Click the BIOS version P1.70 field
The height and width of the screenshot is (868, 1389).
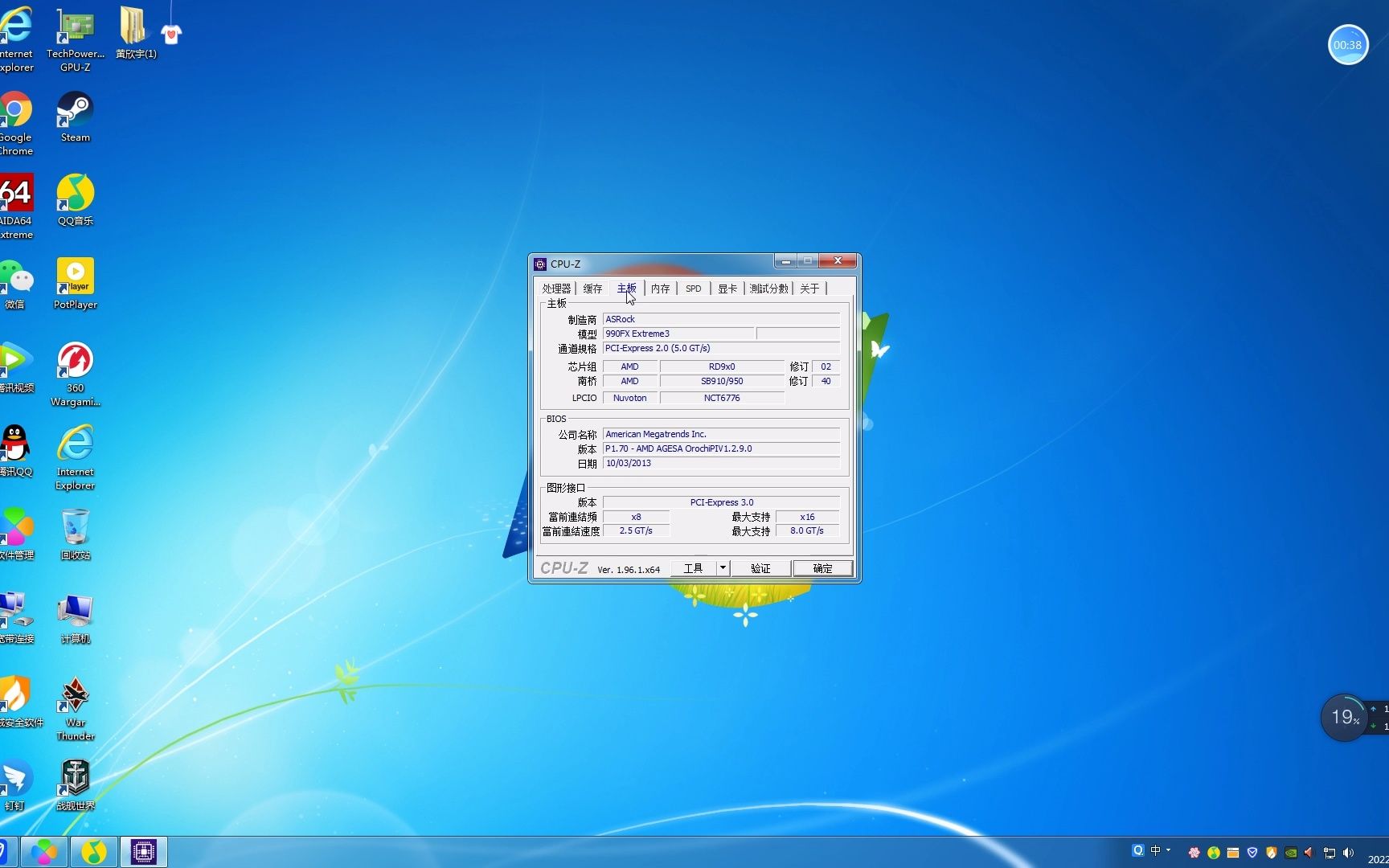click(721, 448)
